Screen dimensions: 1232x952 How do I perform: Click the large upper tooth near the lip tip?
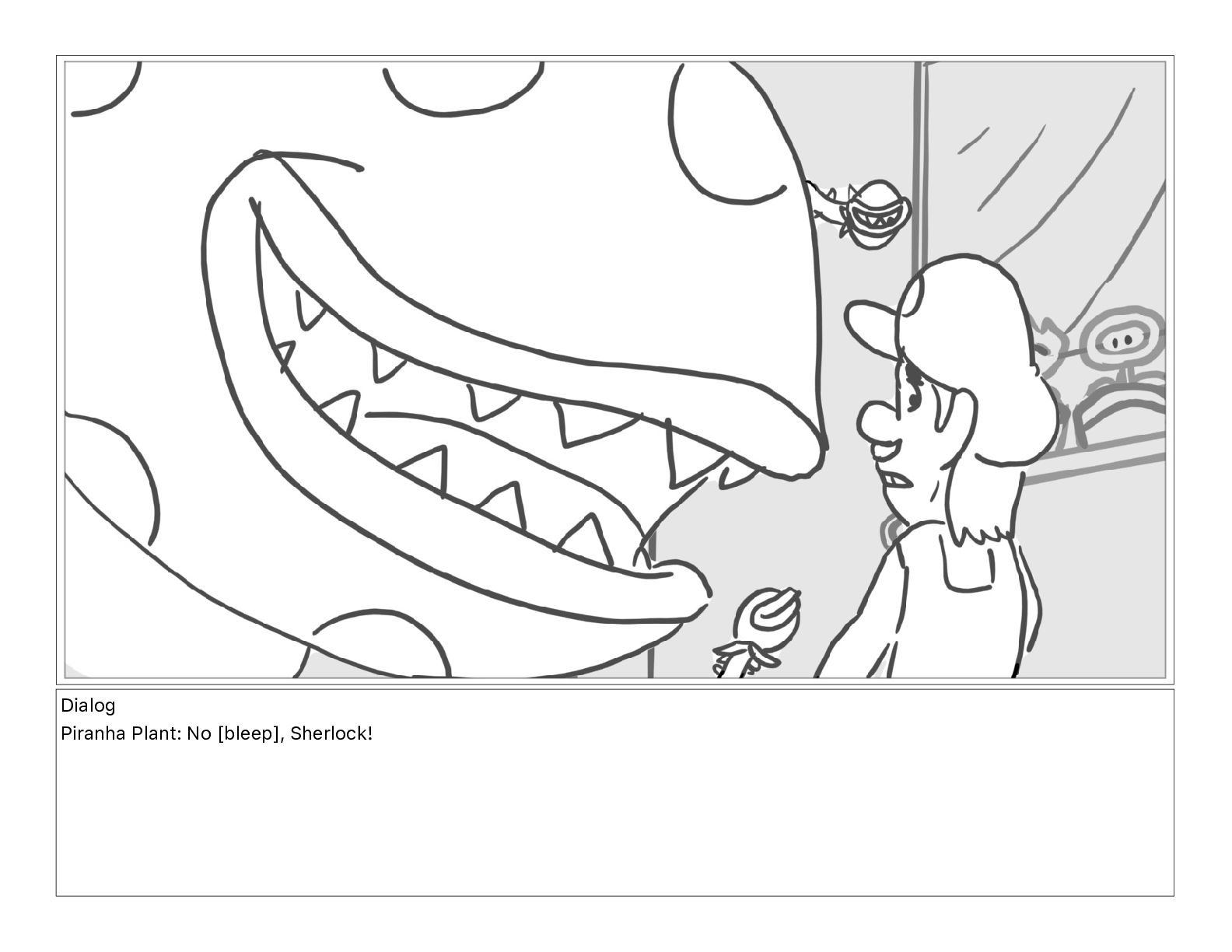(x=694, y=457)
